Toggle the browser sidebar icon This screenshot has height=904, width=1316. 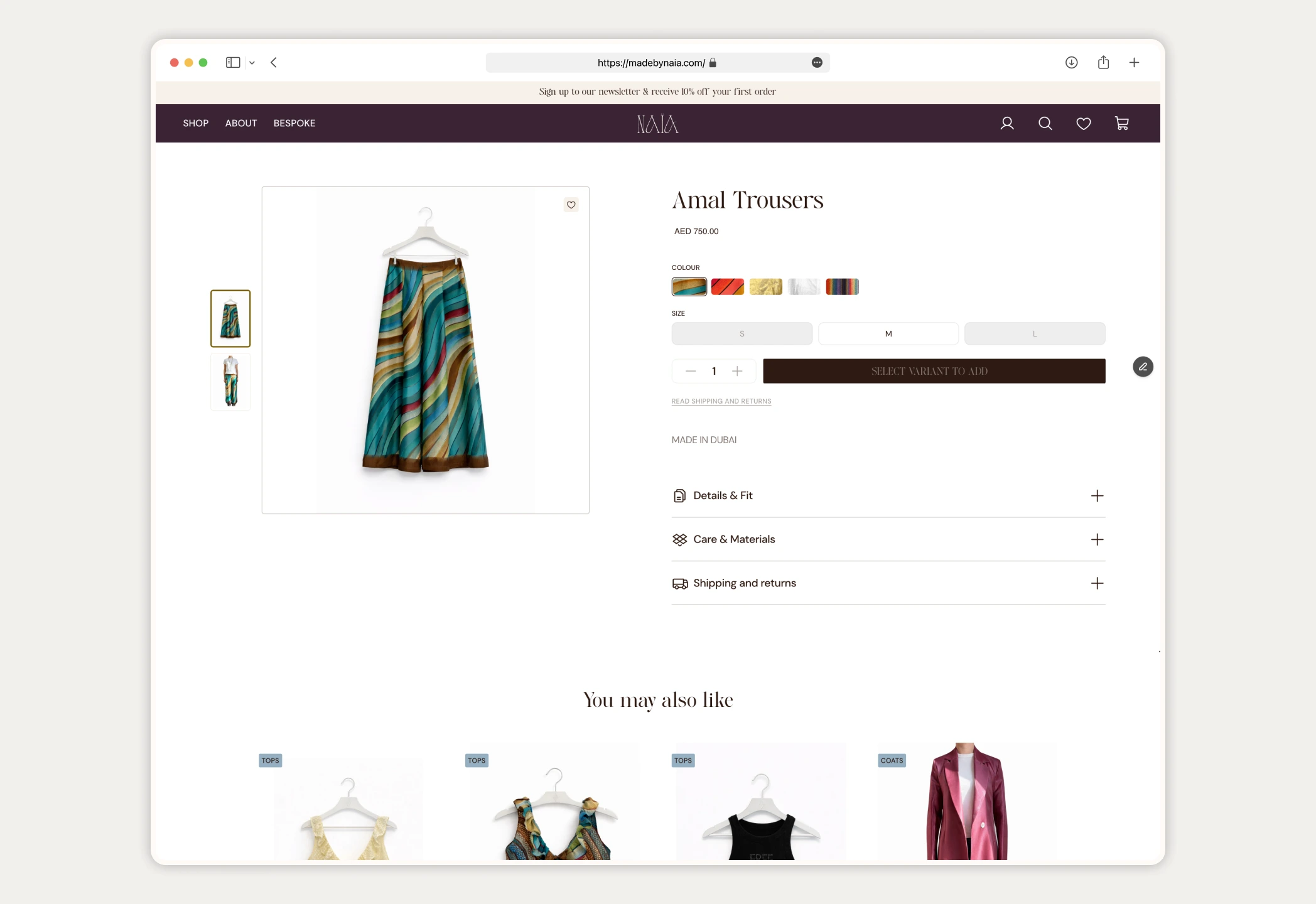point(233,62)
